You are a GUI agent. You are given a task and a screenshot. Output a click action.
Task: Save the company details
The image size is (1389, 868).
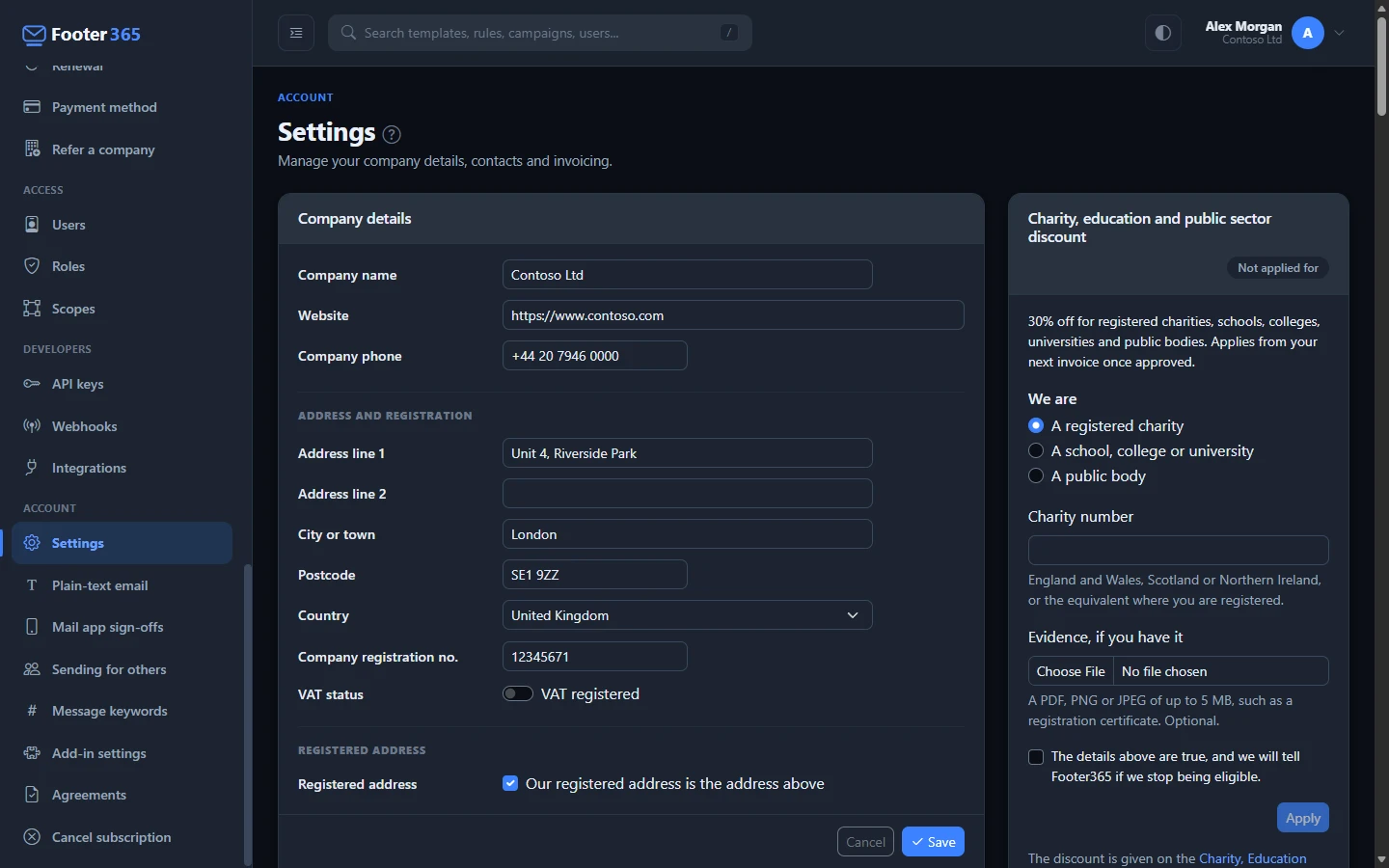pyautogui.click(x=933, y=842)
